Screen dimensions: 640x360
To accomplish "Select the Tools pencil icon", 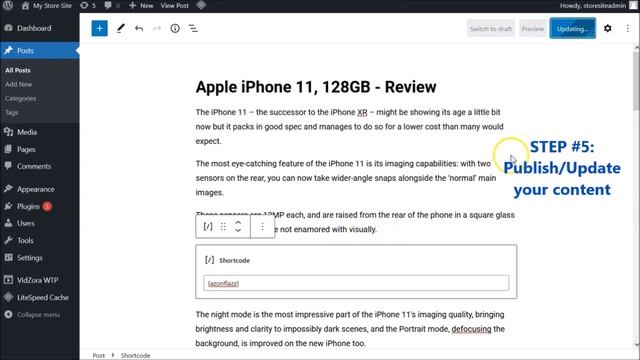I will tap(120, 28).
